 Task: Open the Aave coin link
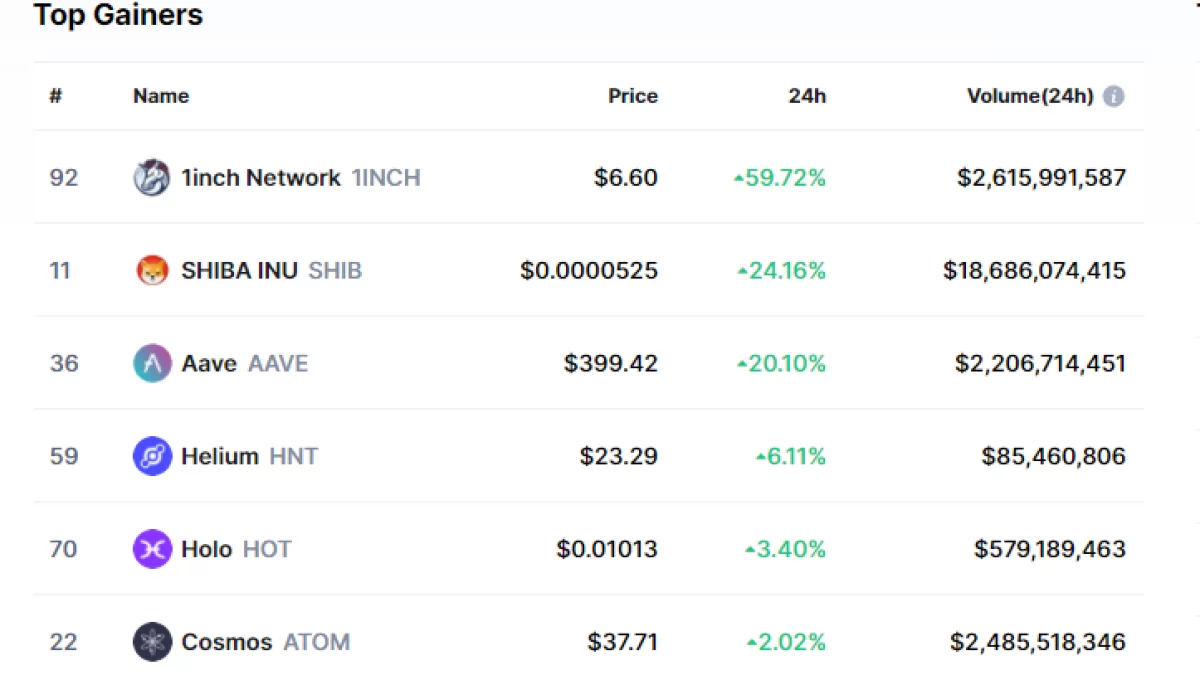tap(209, 363)
